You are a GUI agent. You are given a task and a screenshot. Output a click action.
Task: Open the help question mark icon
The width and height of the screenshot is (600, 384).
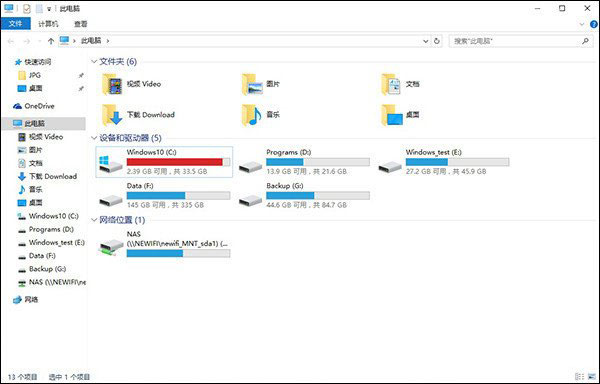click(x=594, y=24)
